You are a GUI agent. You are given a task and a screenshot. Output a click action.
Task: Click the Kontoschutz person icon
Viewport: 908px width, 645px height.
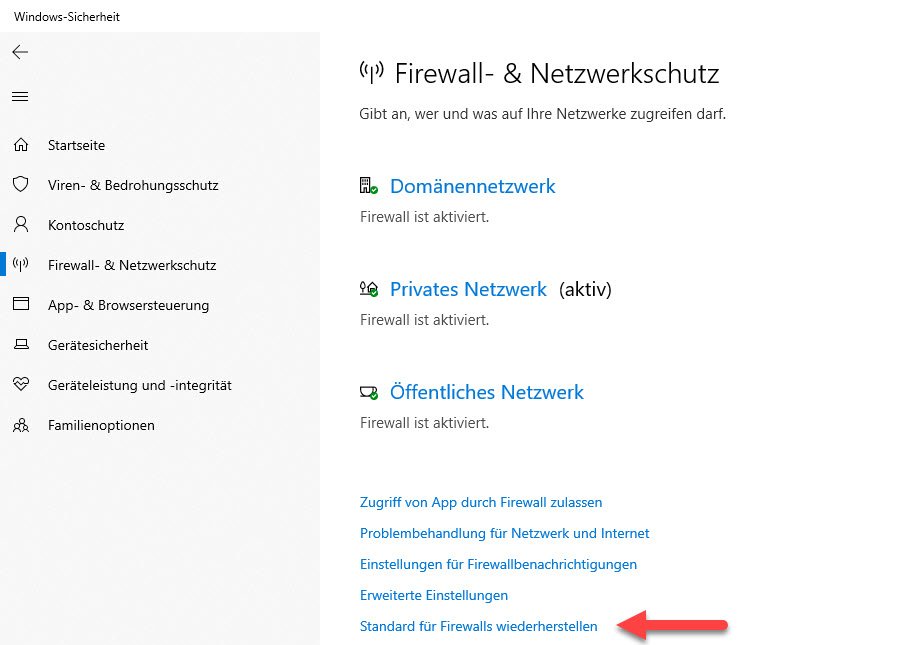20,225
